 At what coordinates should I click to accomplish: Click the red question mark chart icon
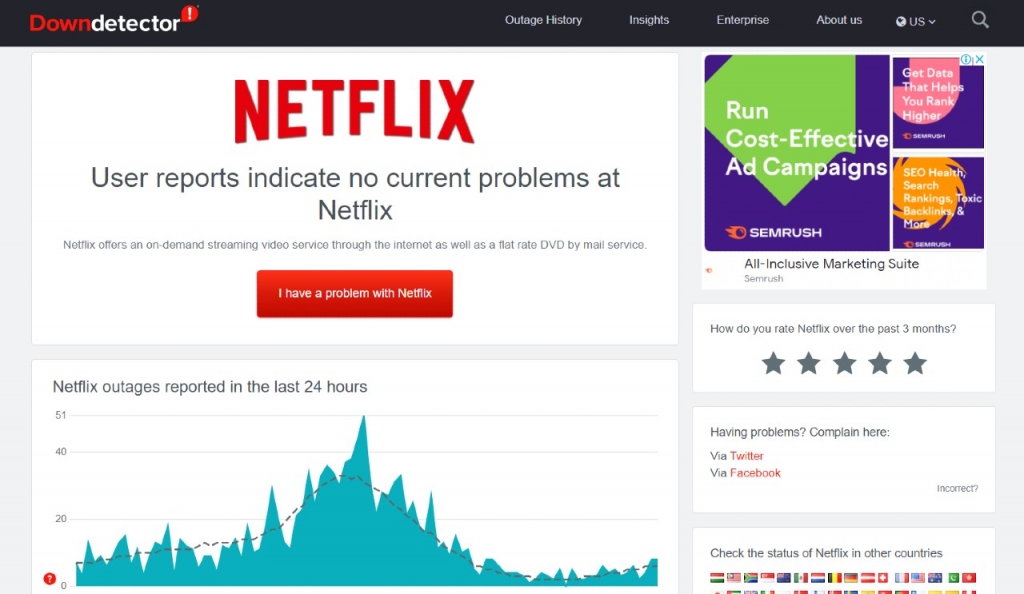click(x=50, y=579)
